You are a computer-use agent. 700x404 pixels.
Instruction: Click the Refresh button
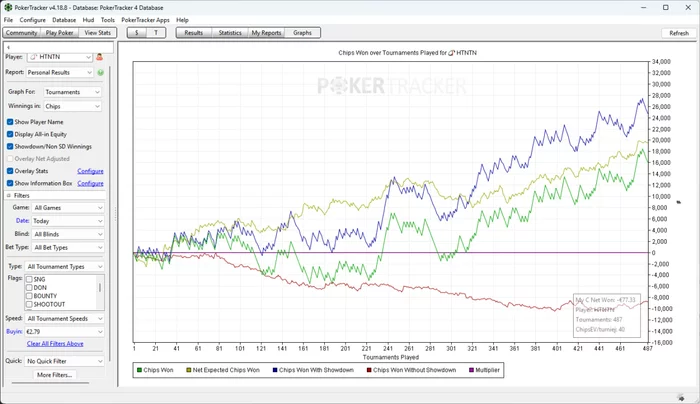[x=679, y=33]
